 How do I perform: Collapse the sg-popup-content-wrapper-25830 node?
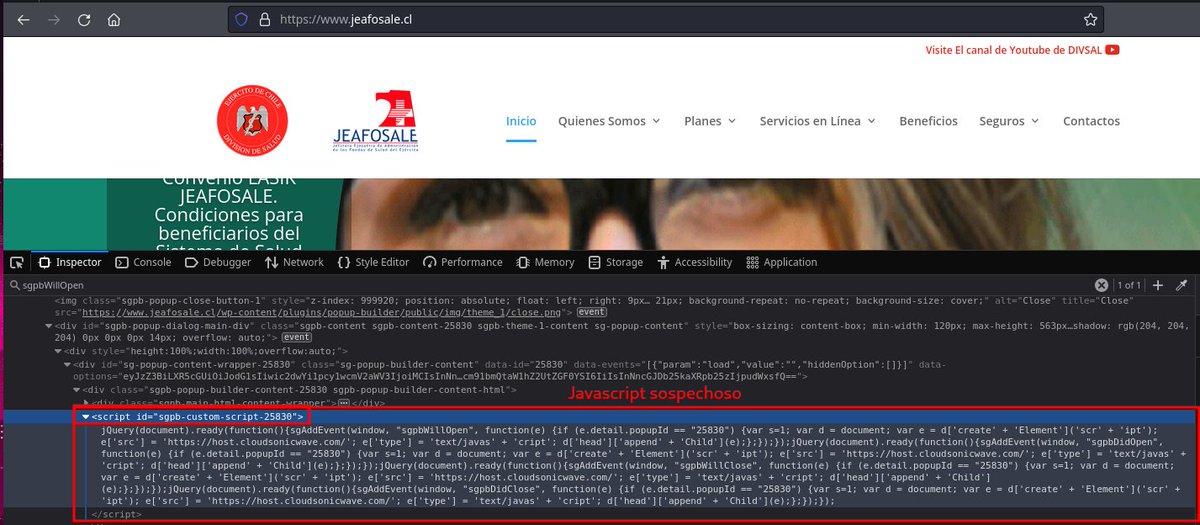(68, 364)
